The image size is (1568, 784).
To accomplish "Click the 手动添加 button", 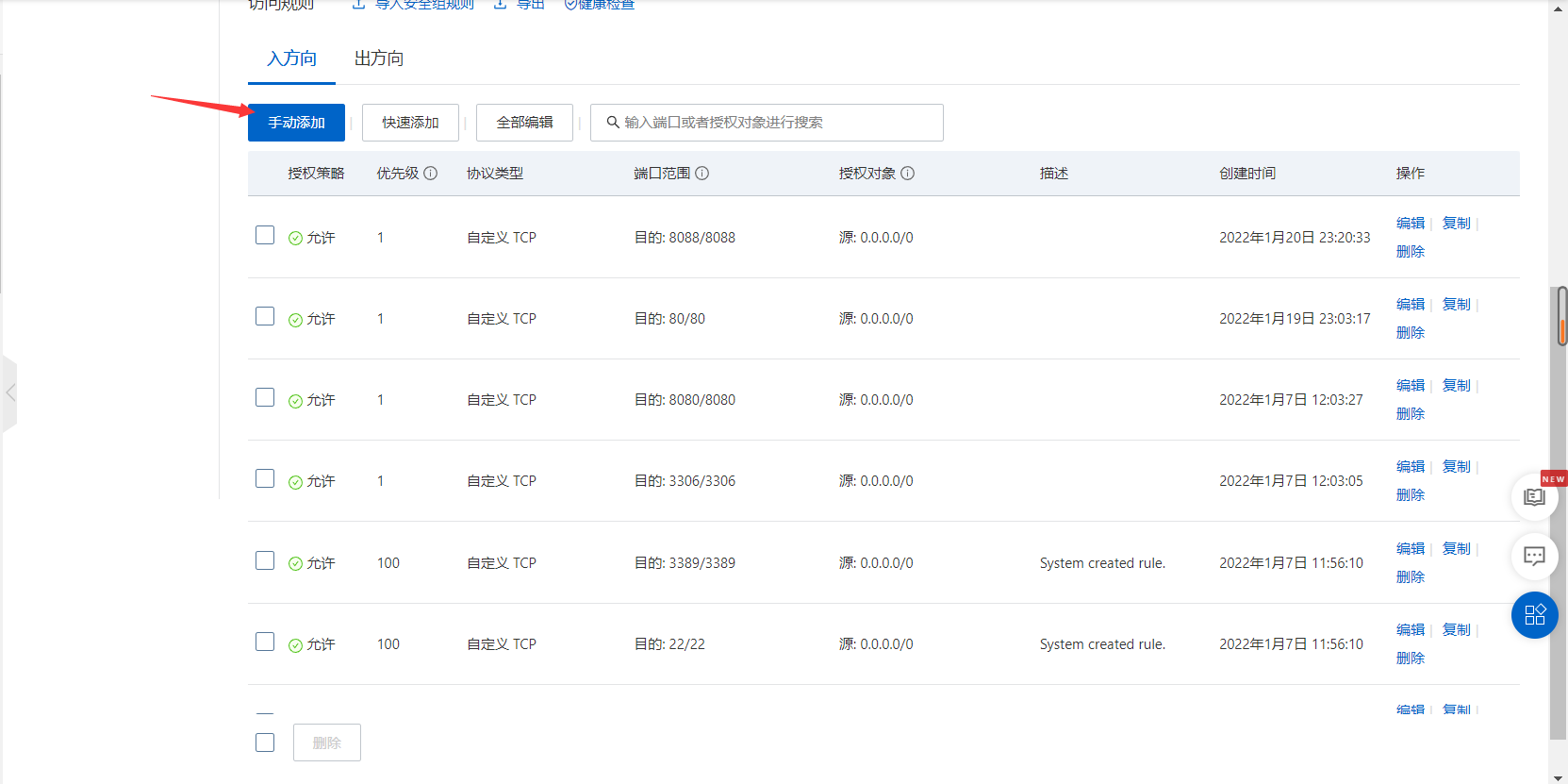I will (x=296, y=123).
